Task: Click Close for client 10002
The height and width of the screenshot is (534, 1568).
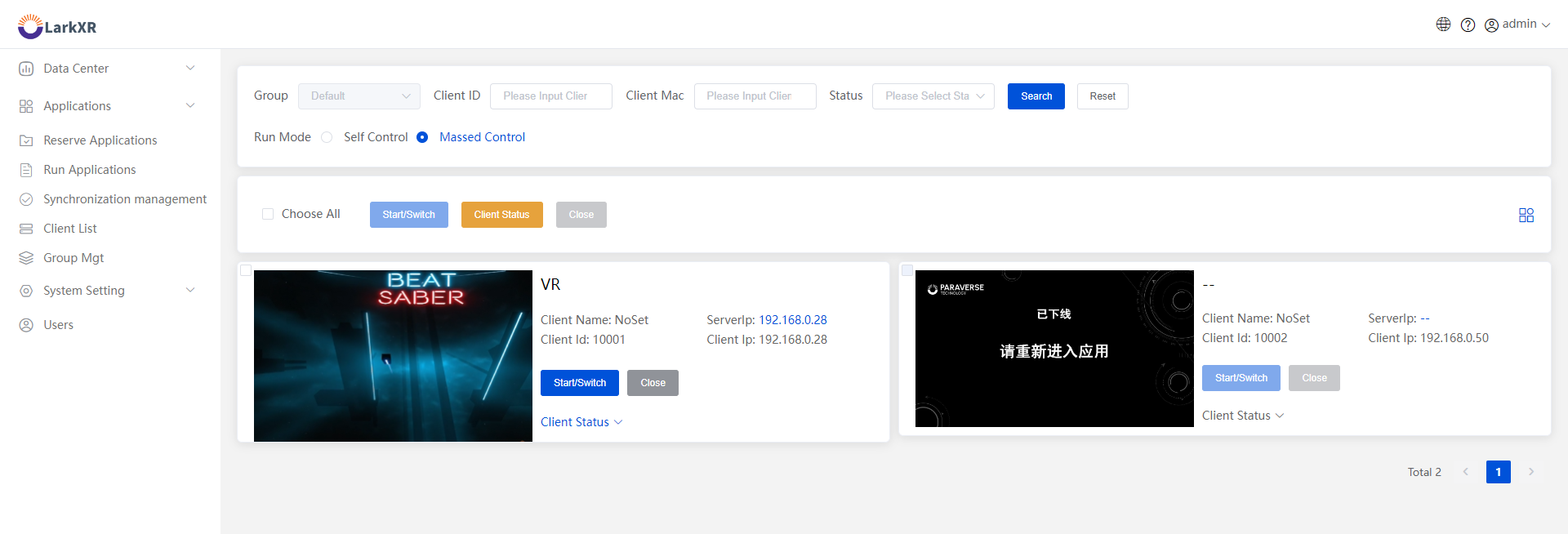Action: click(1315, 378)
